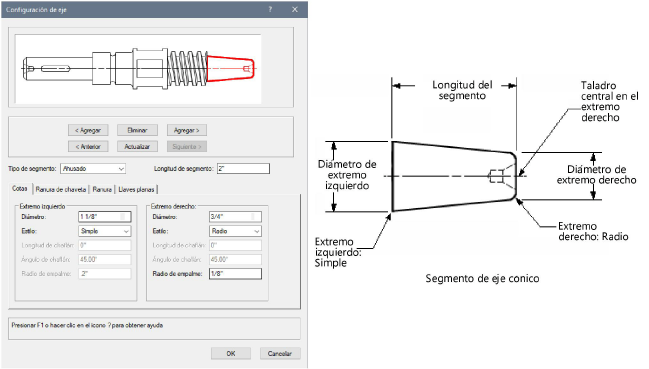This screenshot has width=649, height=369.
Task: Confirm with the OK button
Action: tap(231, 354)
